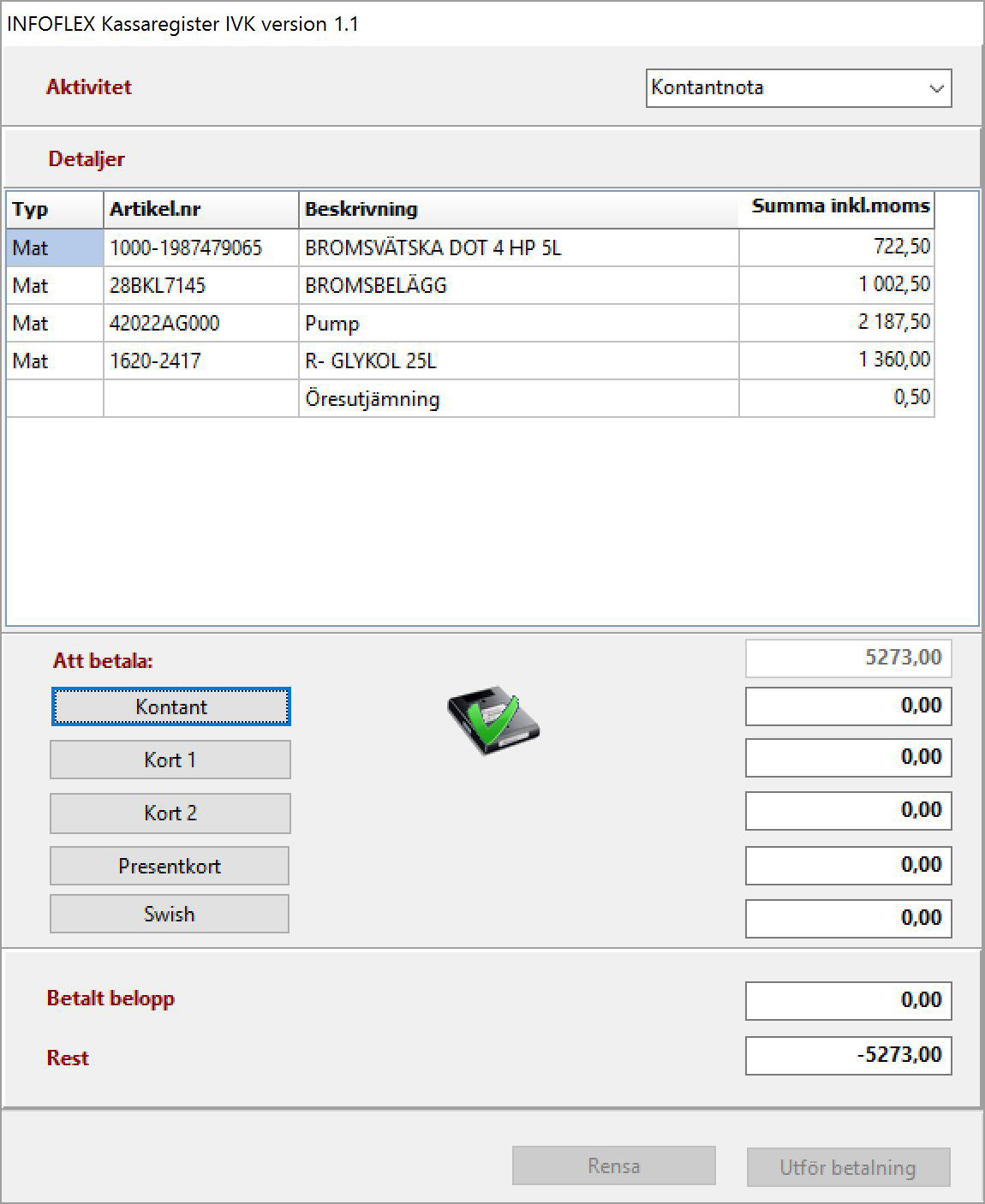Select the Presentkort payment button

[x=170, y=867]
